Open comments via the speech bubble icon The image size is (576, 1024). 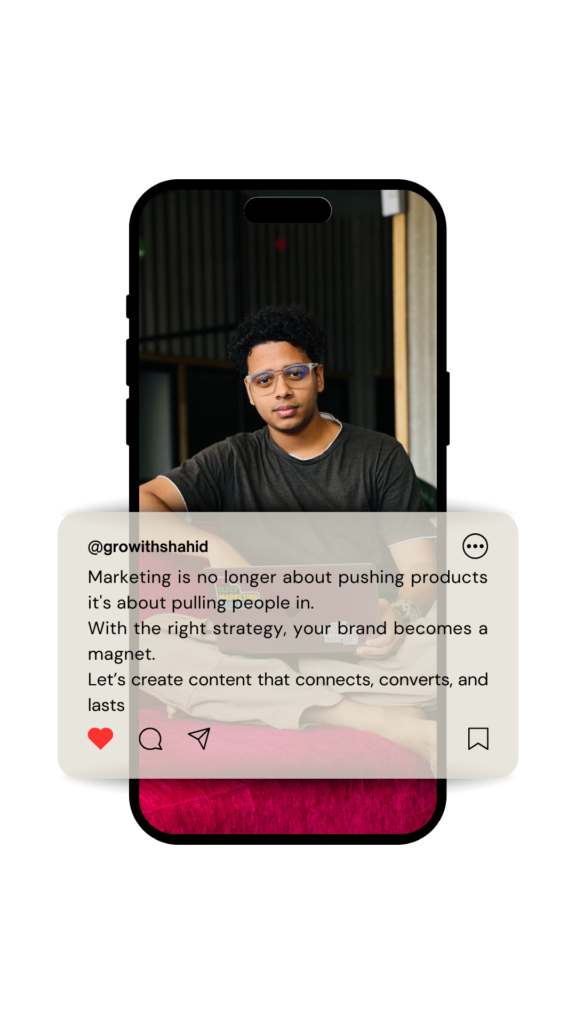(150, 739)
